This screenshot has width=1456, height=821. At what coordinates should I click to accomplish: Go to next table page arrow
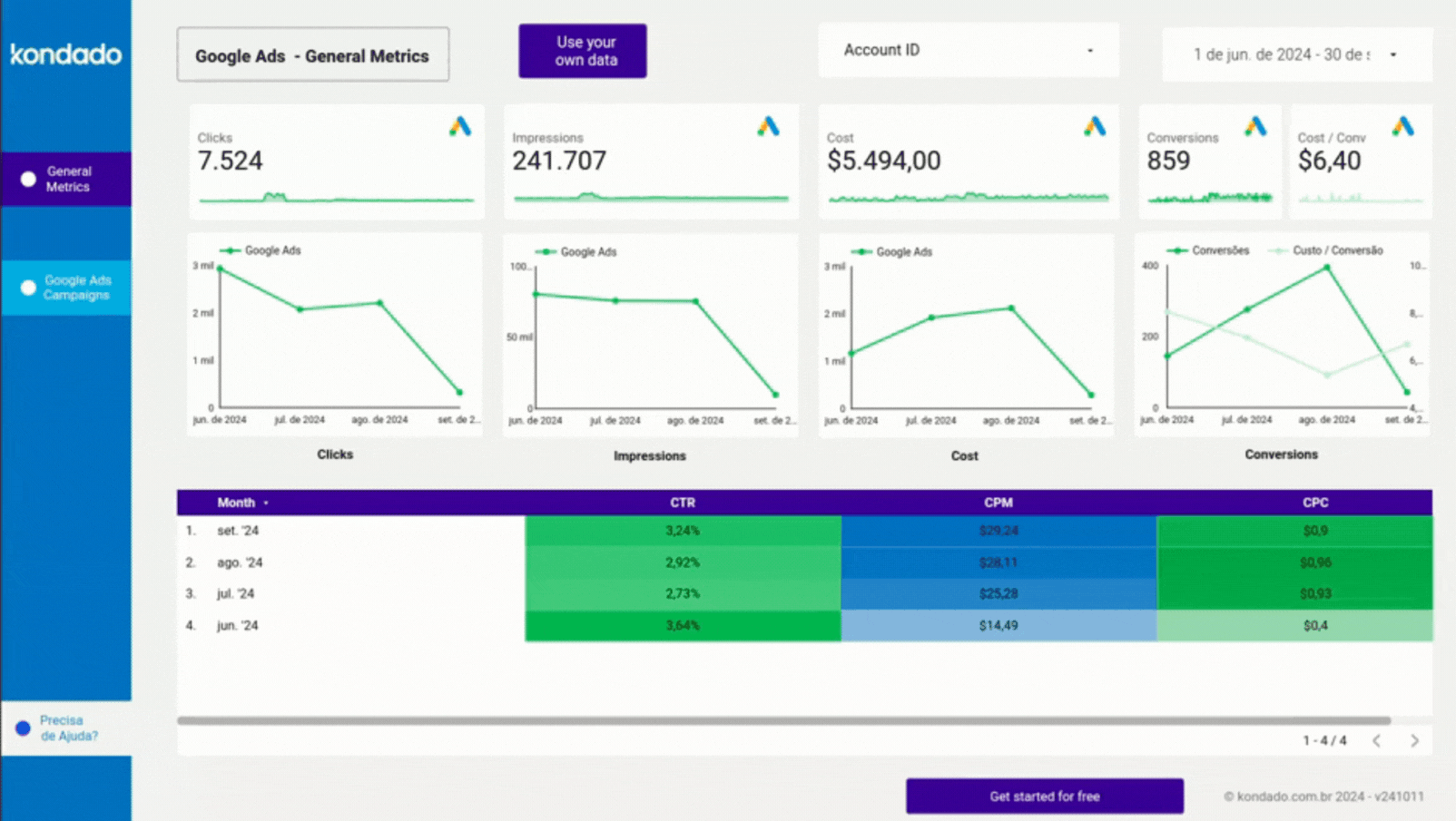pos(1414,741)
